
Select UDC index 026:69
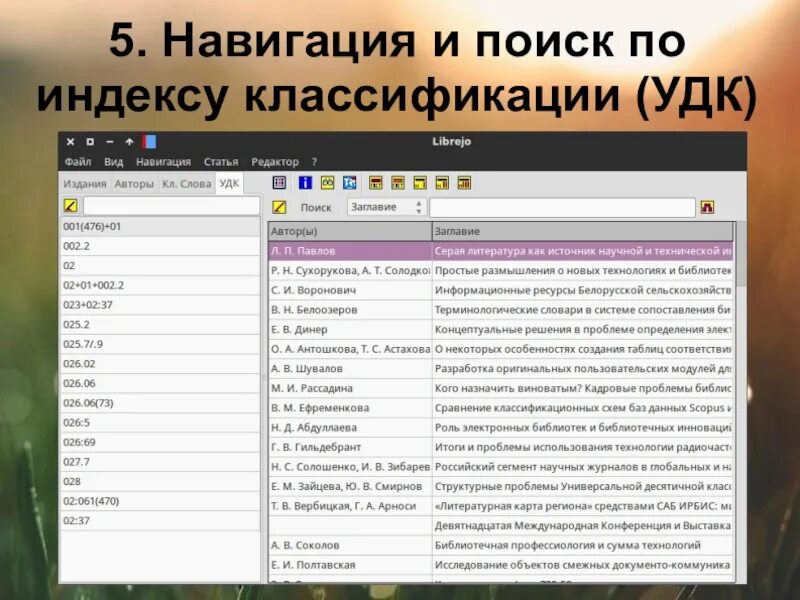point(160,442)
